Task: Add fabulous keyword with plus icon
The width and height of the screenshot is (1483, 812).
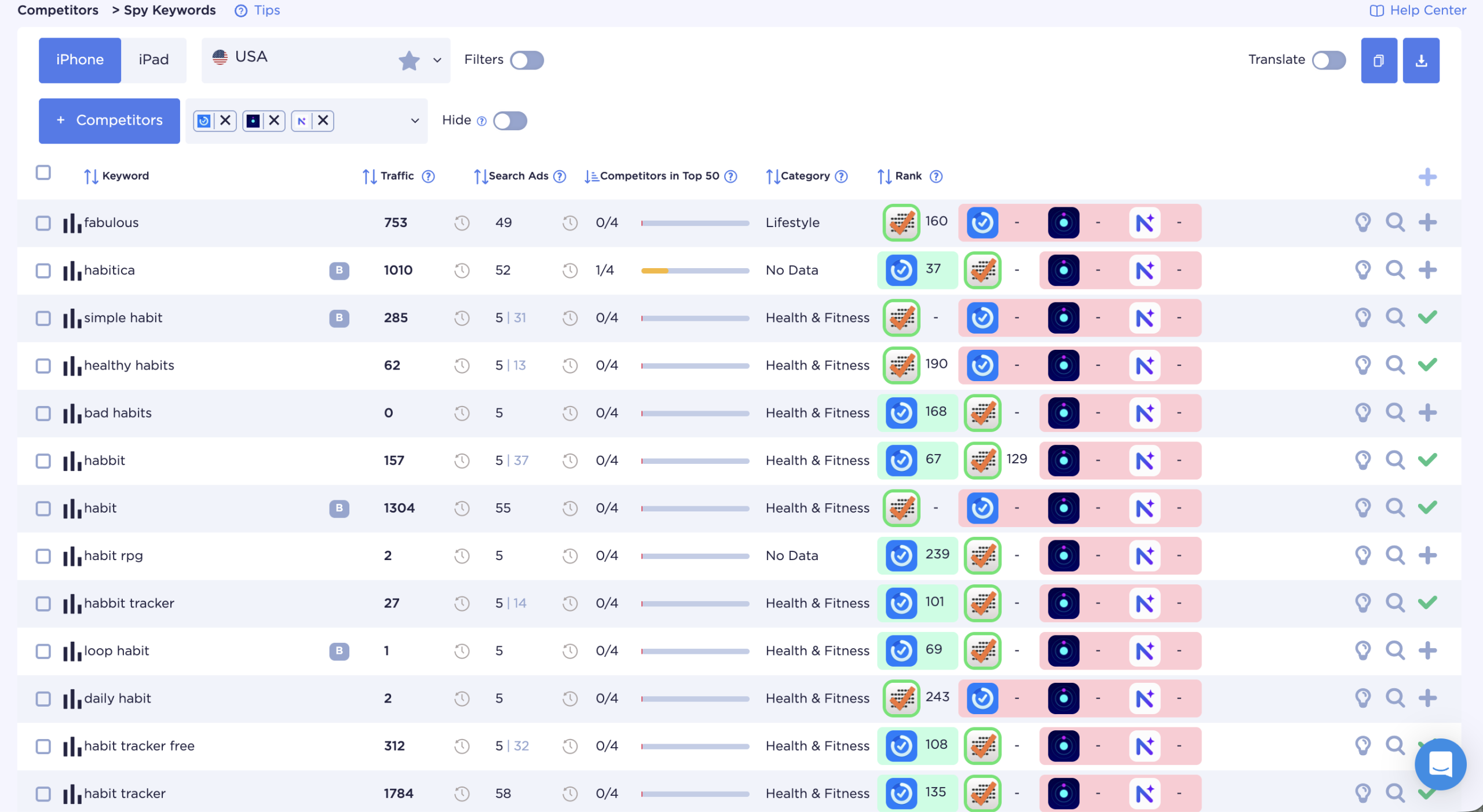Action: pyautogui.click(x=1427, y=222)
